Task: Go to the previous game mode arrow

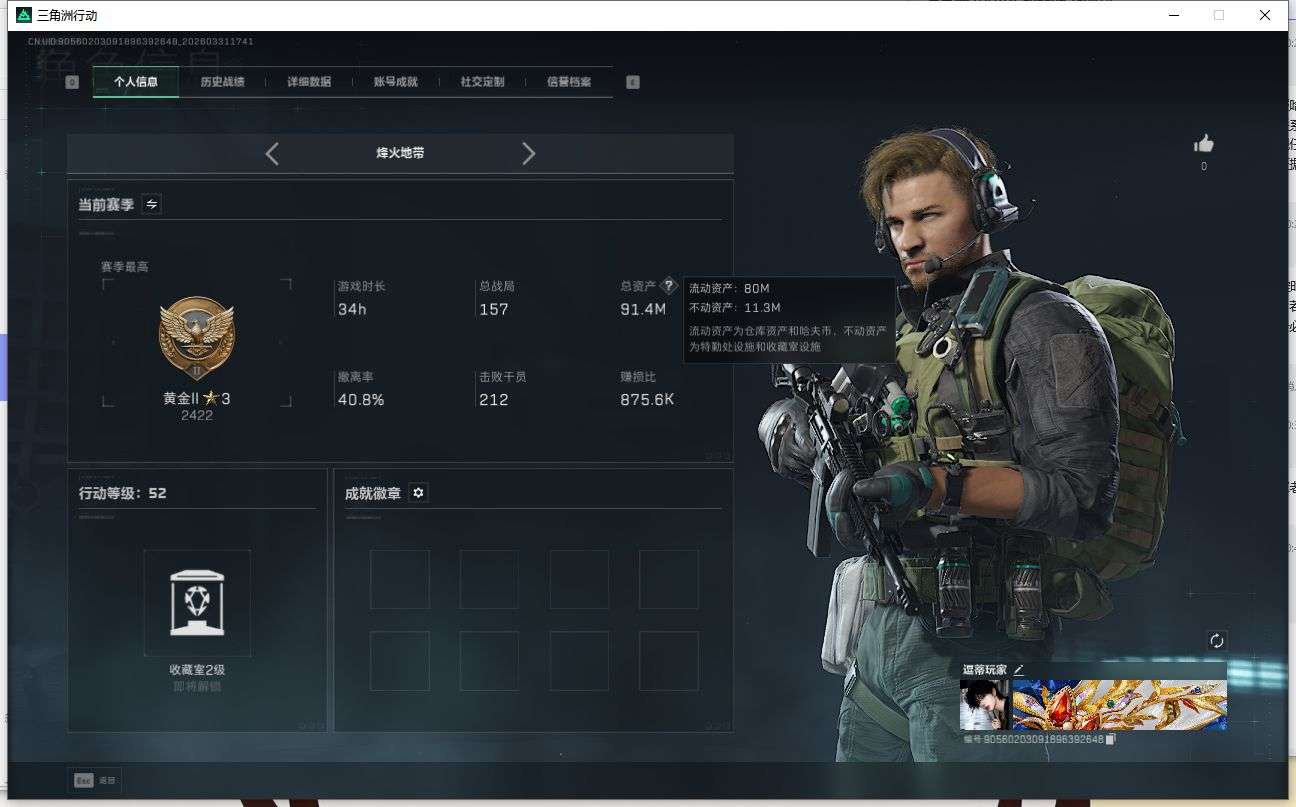Action: click(x=272, y=153)
